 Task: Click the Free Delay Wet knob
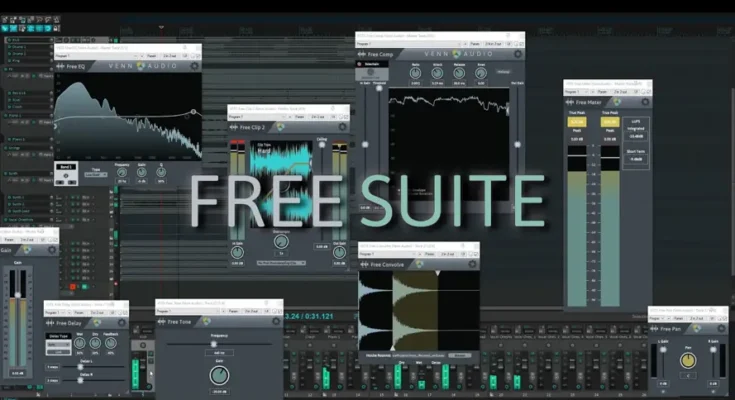click(x=80, y=343)
